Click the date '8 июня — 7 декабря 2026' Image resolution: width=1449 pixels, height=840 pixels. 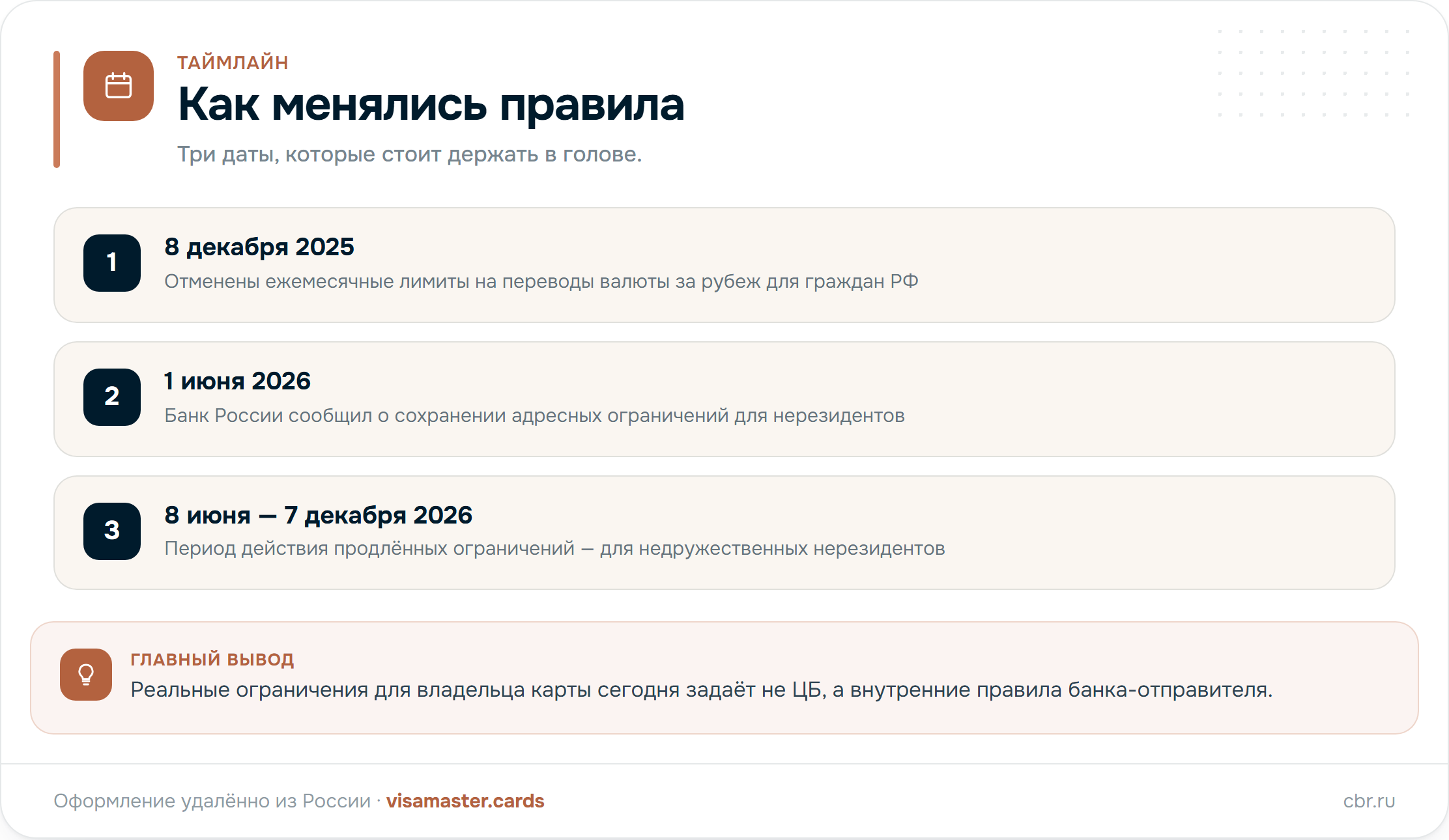(x=319, y=515)
